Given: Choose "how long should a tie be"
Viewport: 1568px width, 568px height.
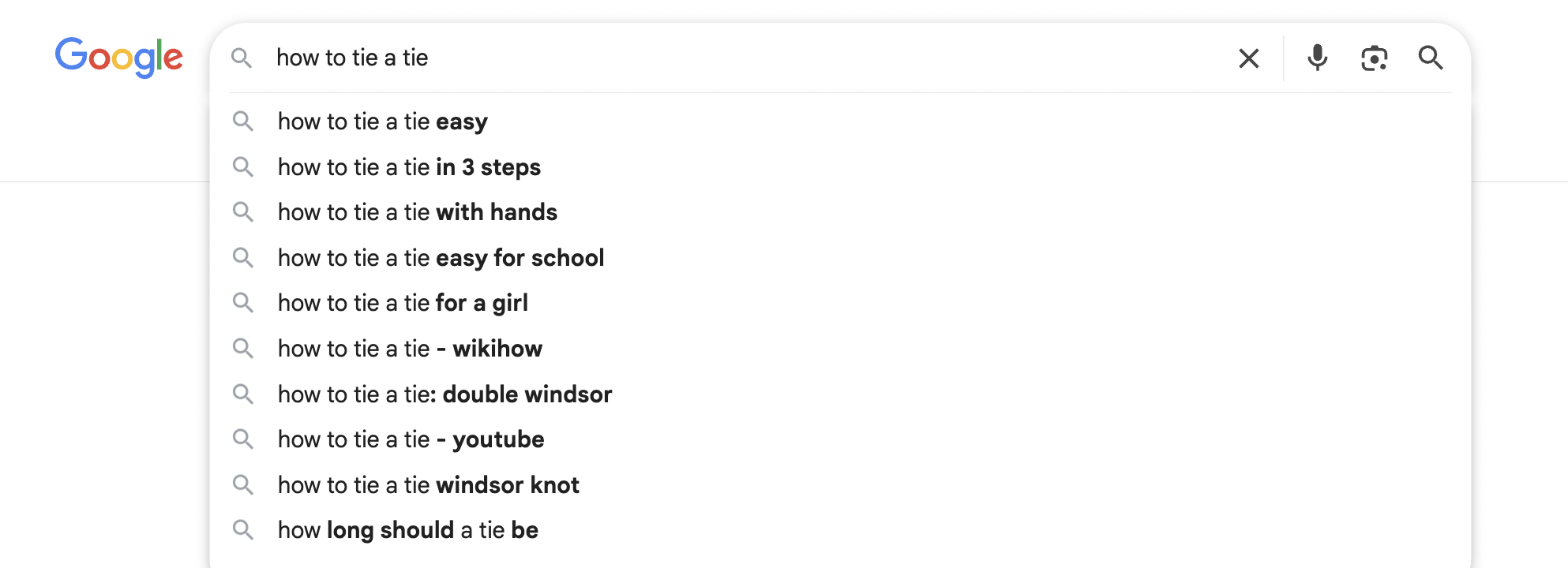Looking at the screenshot, I should (x=407, y=530).
